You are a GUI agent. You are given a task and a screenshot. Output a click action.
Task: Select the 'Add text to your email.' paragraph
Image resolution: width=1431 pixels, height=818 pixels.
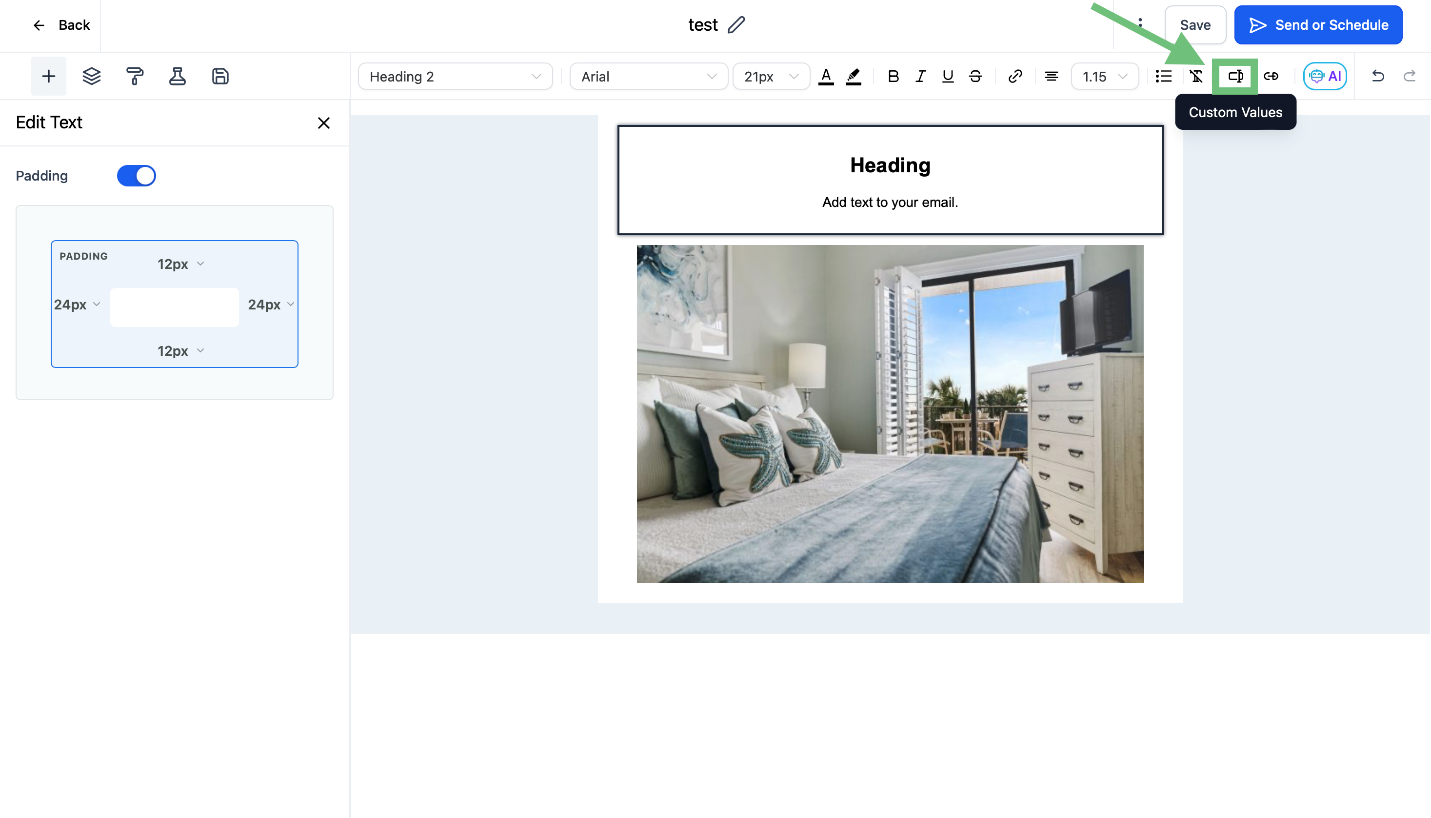890,202
